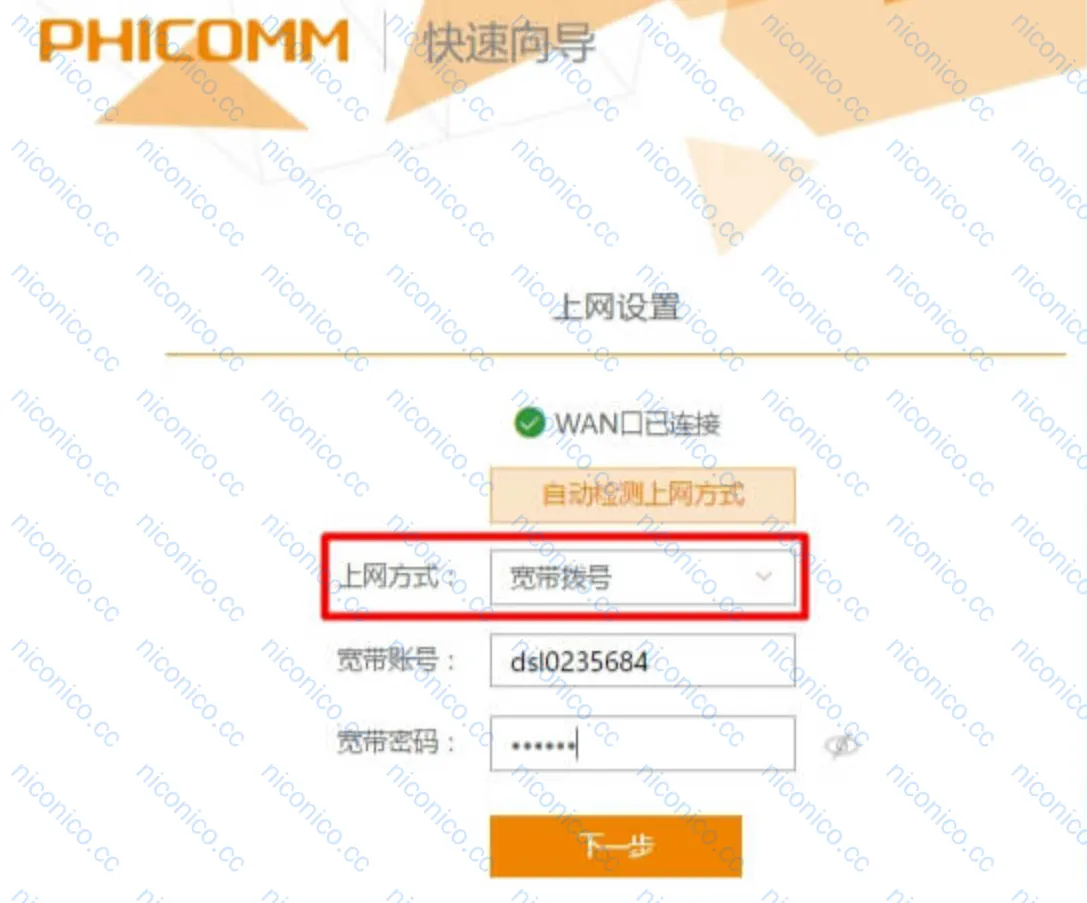The width and height of the screenshot is (1087, 903).
Task: Click the PHICOMM logo
Action: click(193, 41)
